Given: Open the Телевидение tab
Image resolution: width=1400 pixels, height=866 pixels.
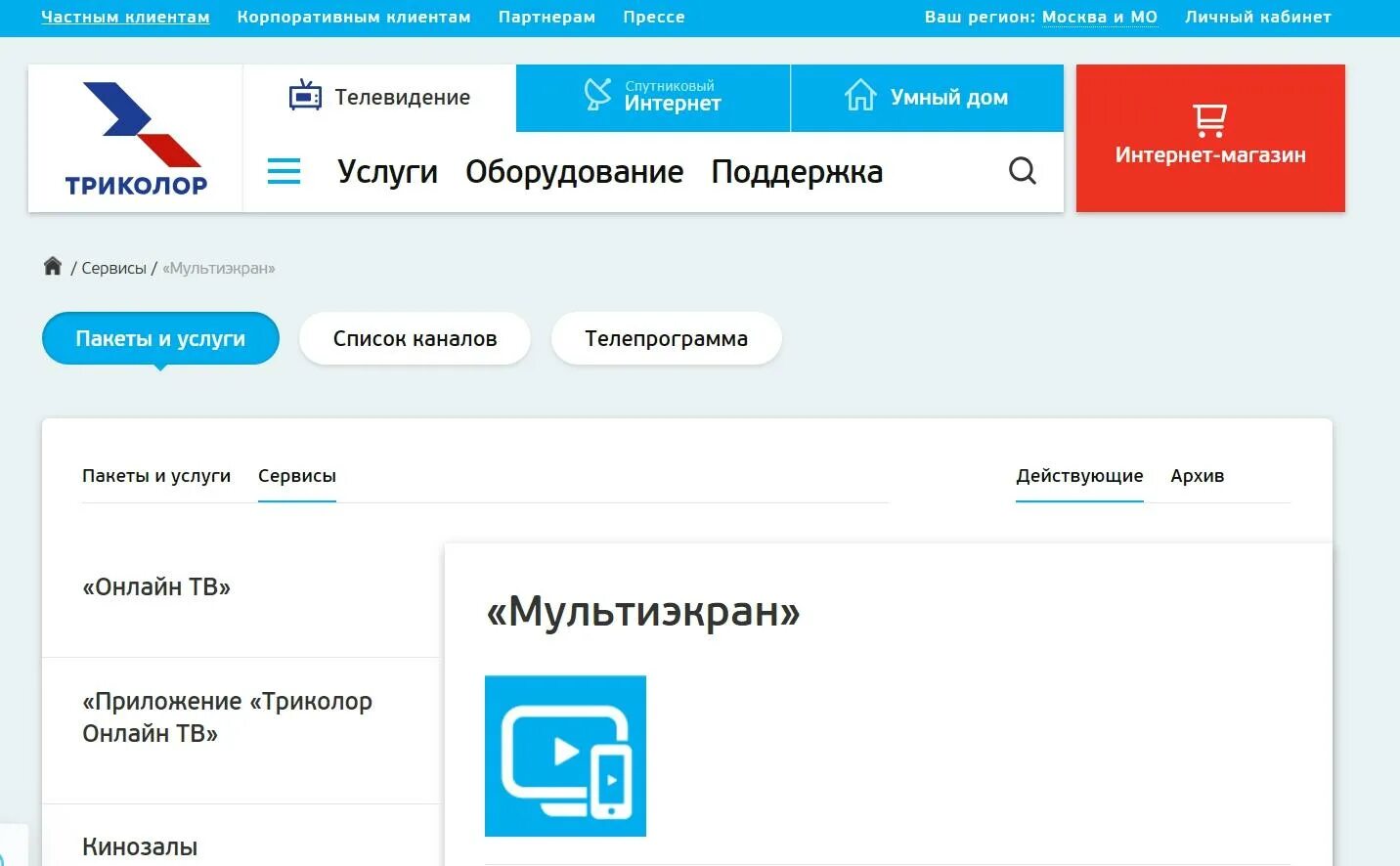Looking at the screenshot, I should 379,98.
